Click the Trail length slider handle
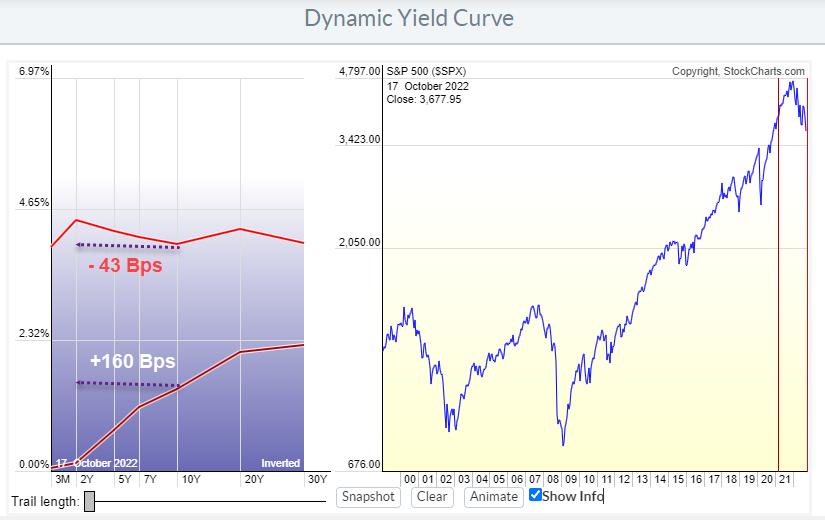The height and width of the screenshot is (520, 825). click(x=89, y=501)
